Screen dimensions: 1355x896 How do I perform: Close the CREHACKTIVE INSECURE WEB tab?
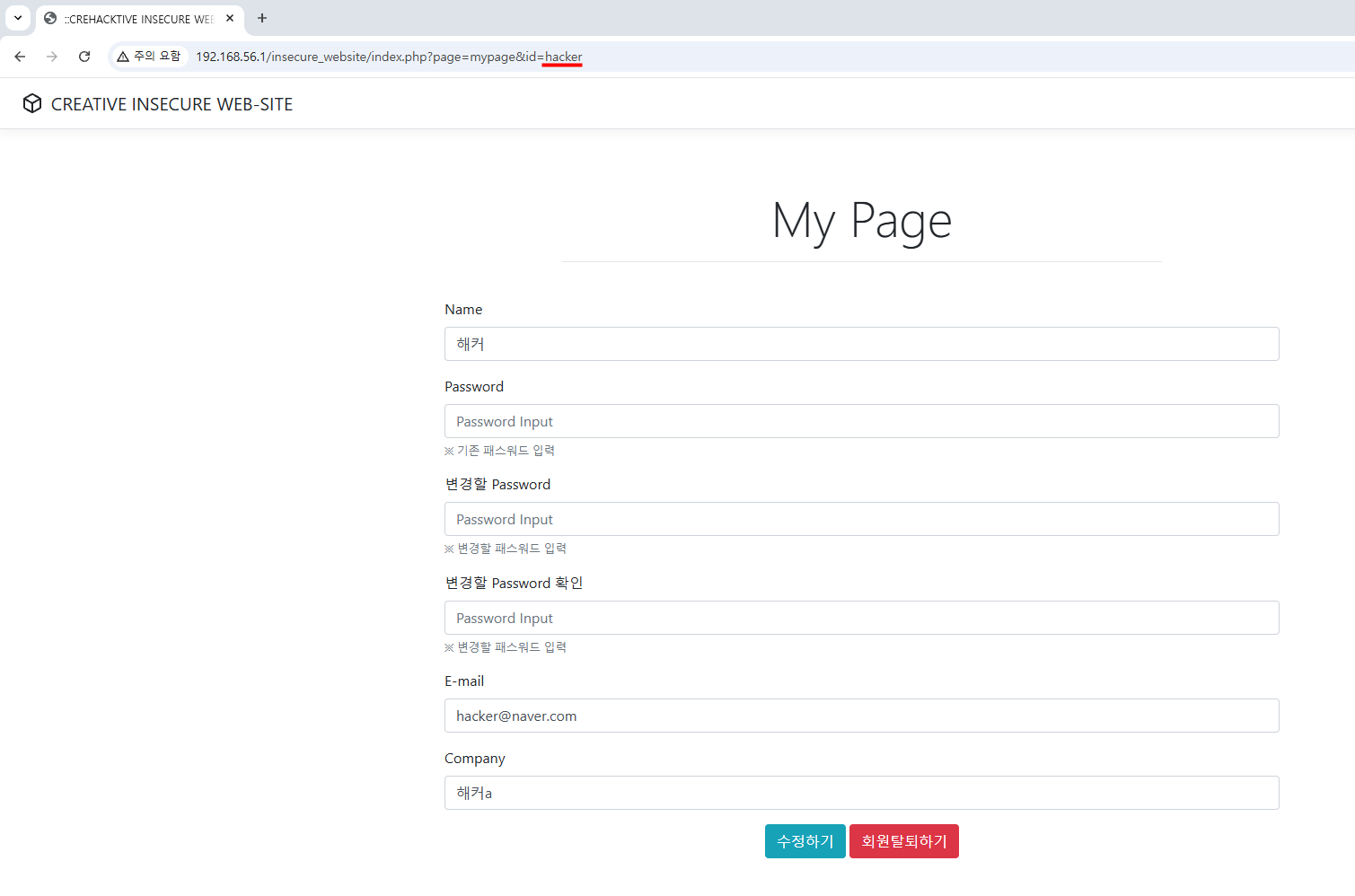[x=230, y=18]
